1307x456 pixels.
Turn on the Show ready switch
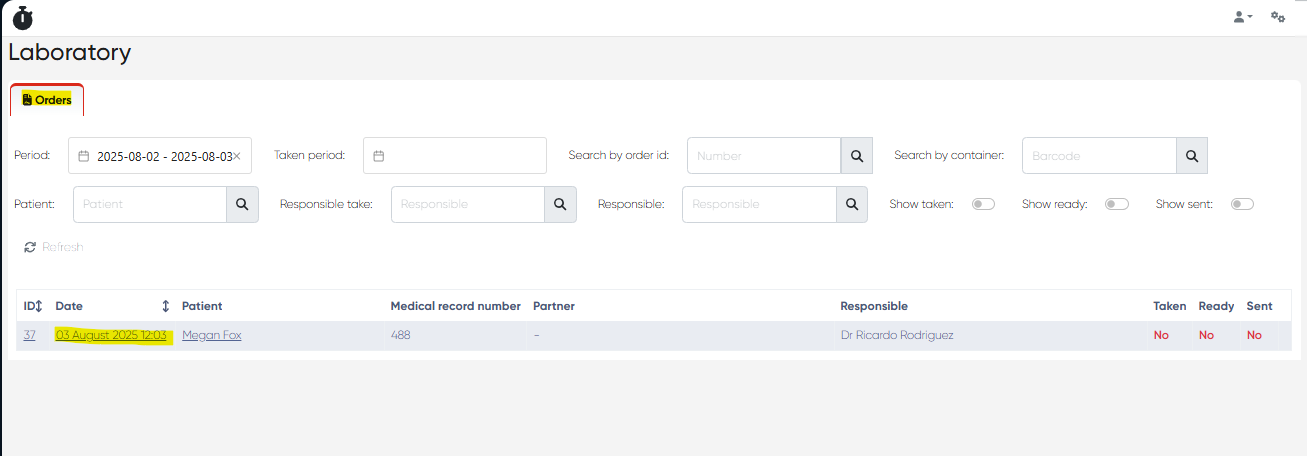[x=1116, y=204]
